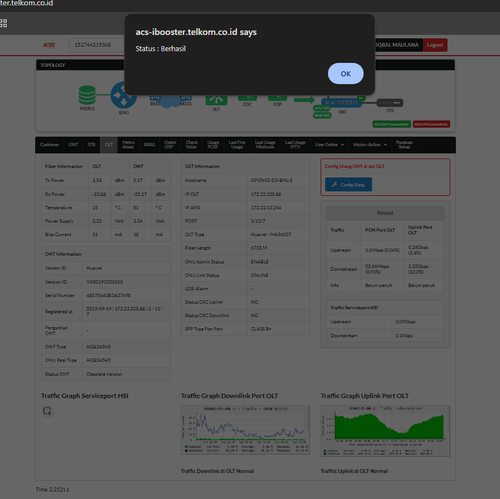Viewport: 500px width, 499px height.
Task: Click the Status : Berhasil dialog message
Action: [x=161, y=49]
